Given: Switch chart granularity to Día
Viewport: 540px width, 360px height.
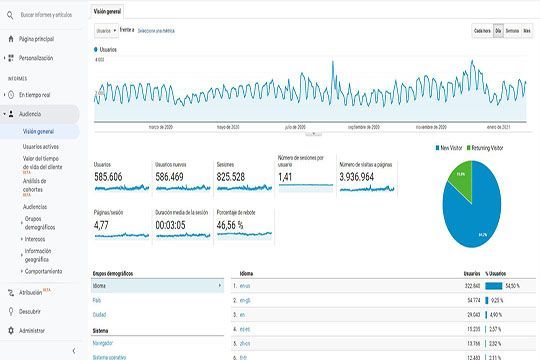Looking at the screenshot, I should coord(498,31).
